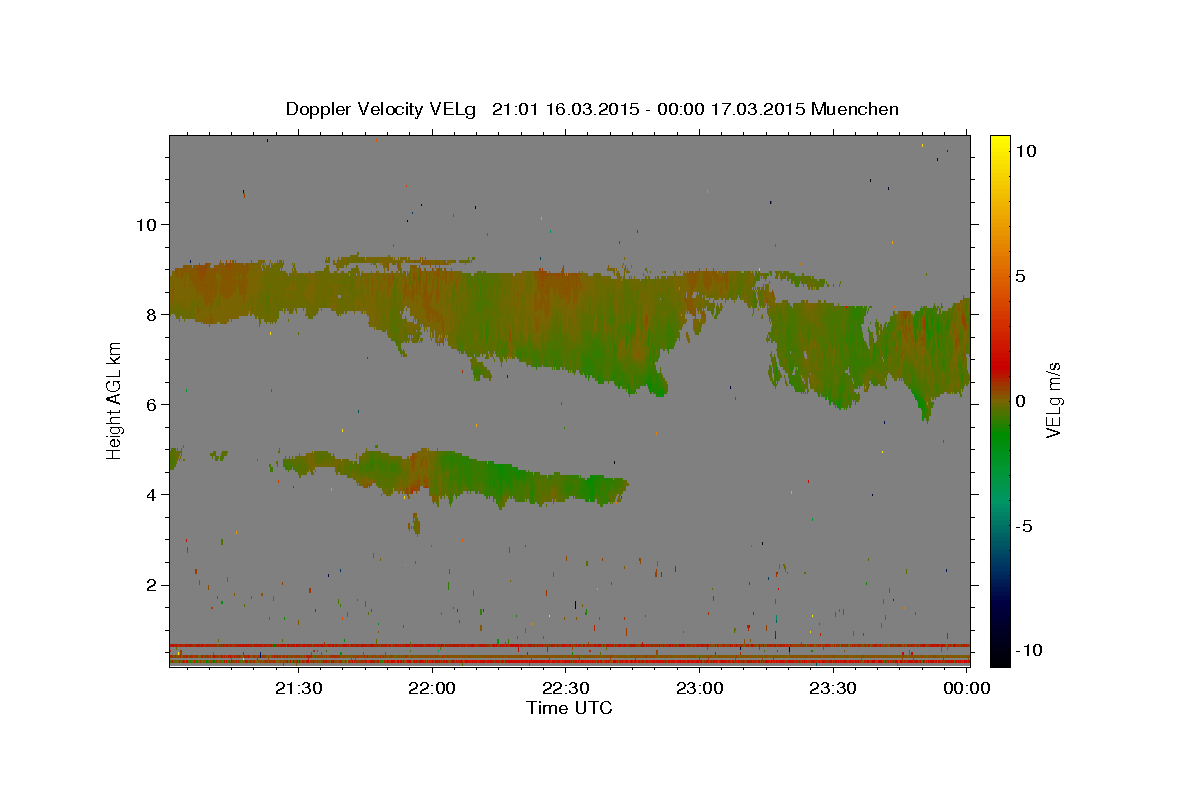The height and width of the screenshot is (800, 1200).
Task: Click the 22:00 time tick label
Action: (433, 688)
